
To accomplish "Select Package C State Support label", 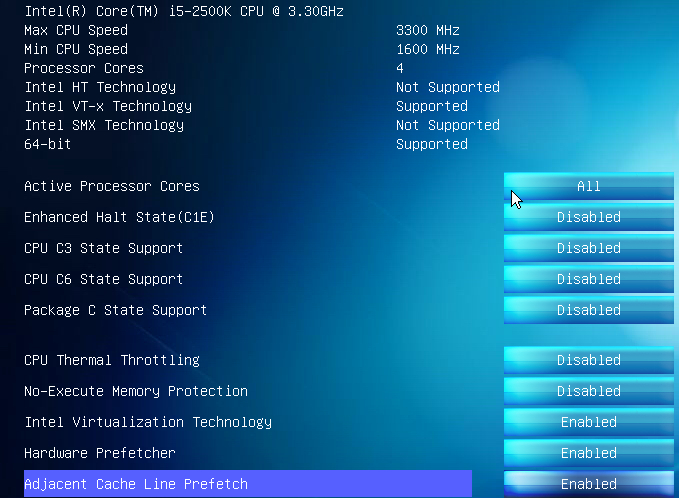I will (x=116, y=310).
